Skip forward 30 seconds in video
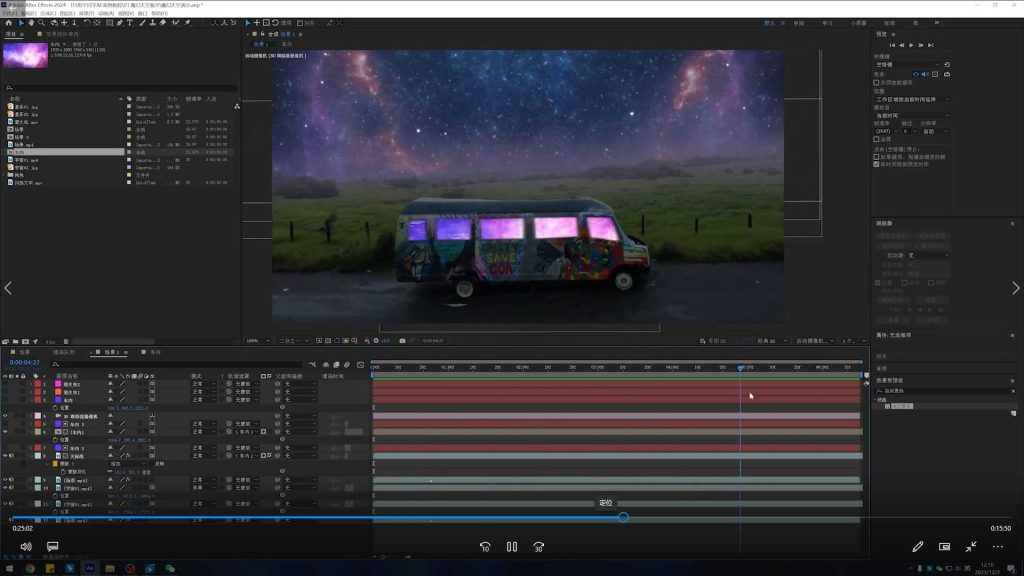Viewport: 1024px width, 576px height. click(538, 547)
